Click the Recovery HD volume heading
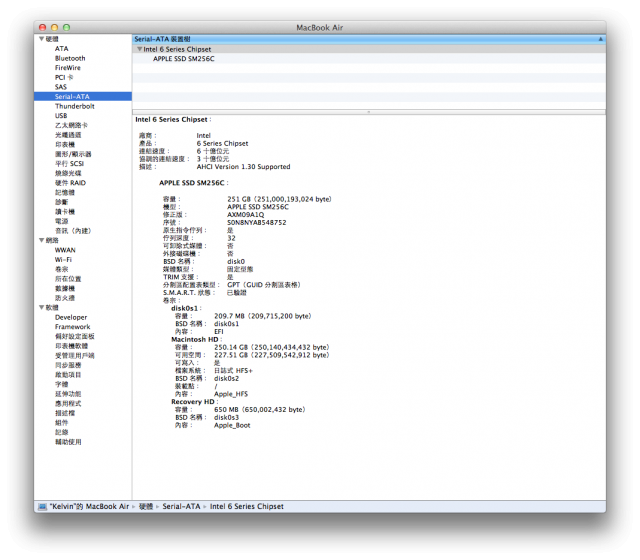Screen dimensions: 640x560 pos(193,402)
